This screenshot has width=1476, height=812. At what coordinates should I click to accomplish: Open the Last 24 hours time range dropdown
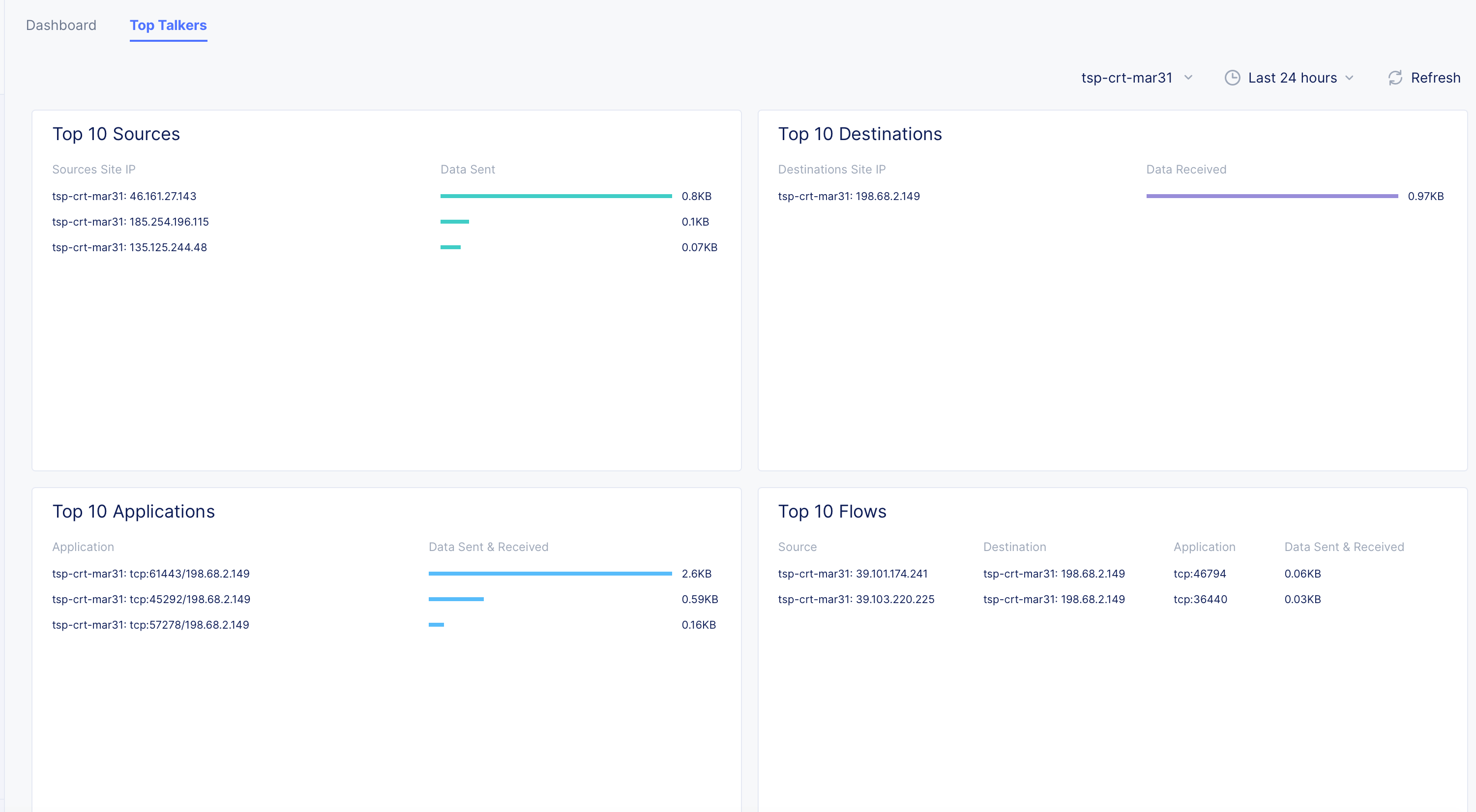1292,78
